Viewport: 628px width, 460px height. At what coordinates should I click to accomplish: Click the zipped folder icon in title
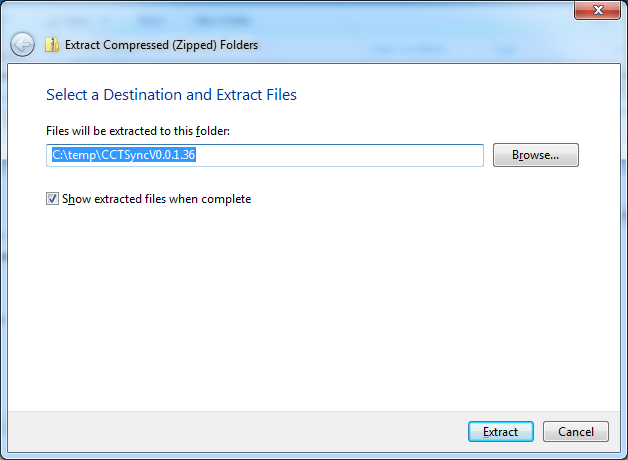click(x=52, y=44)
